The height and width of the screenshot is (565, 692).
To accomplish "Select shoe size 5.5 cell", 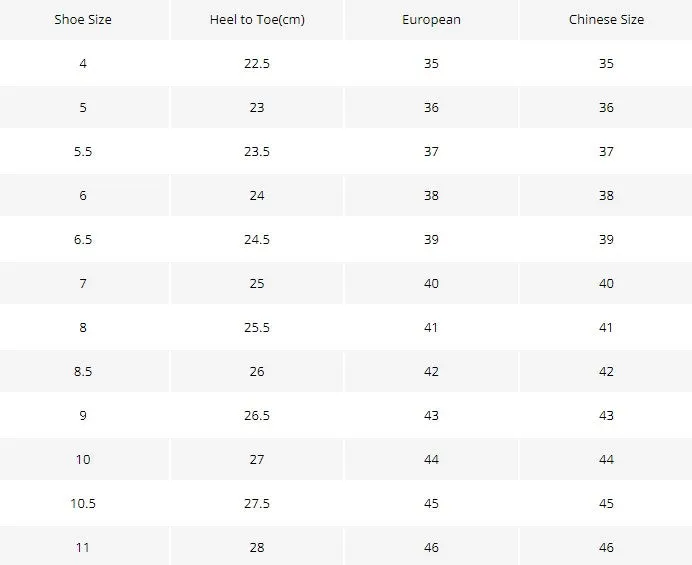I will (83, 151).
